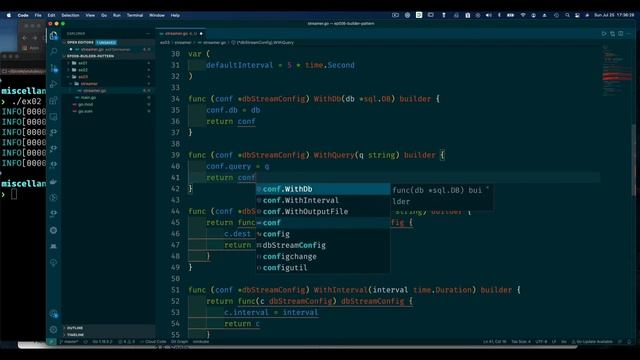Open the Docker whale icon view

click(53, 181)
